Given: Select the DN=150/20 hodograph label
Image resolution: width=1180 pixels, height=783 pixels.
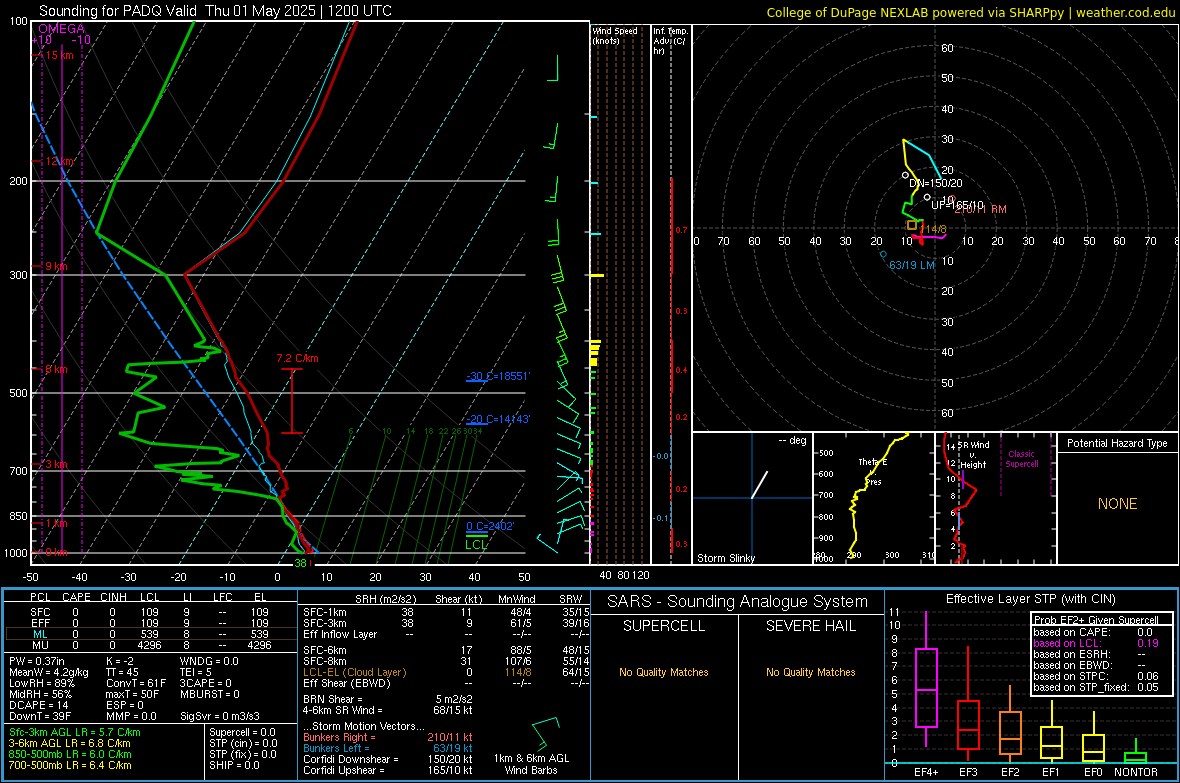Looking at the screenshot, I should coord(935,183).
